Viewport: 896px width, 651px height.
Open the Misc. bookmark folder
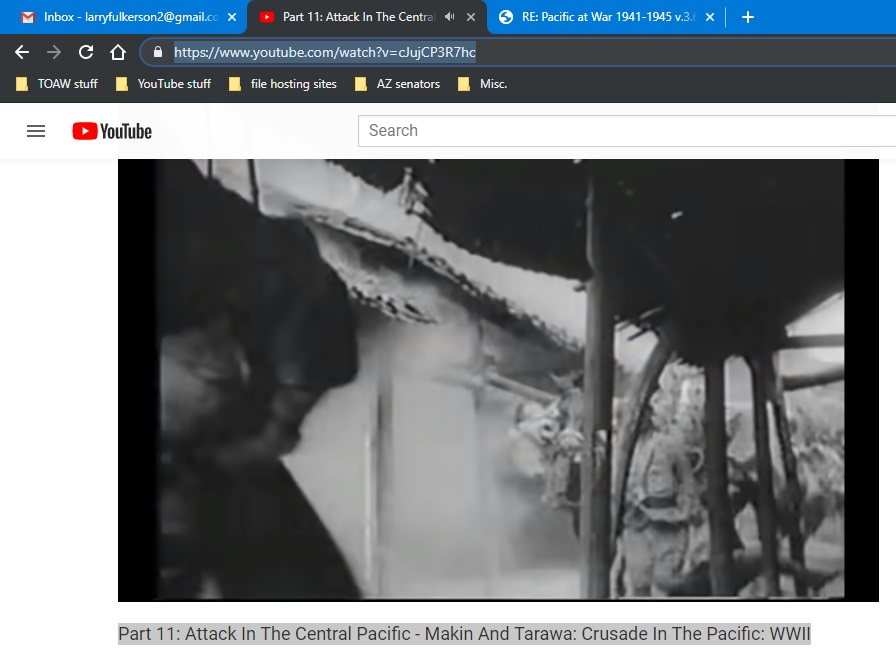coord(483,84)
